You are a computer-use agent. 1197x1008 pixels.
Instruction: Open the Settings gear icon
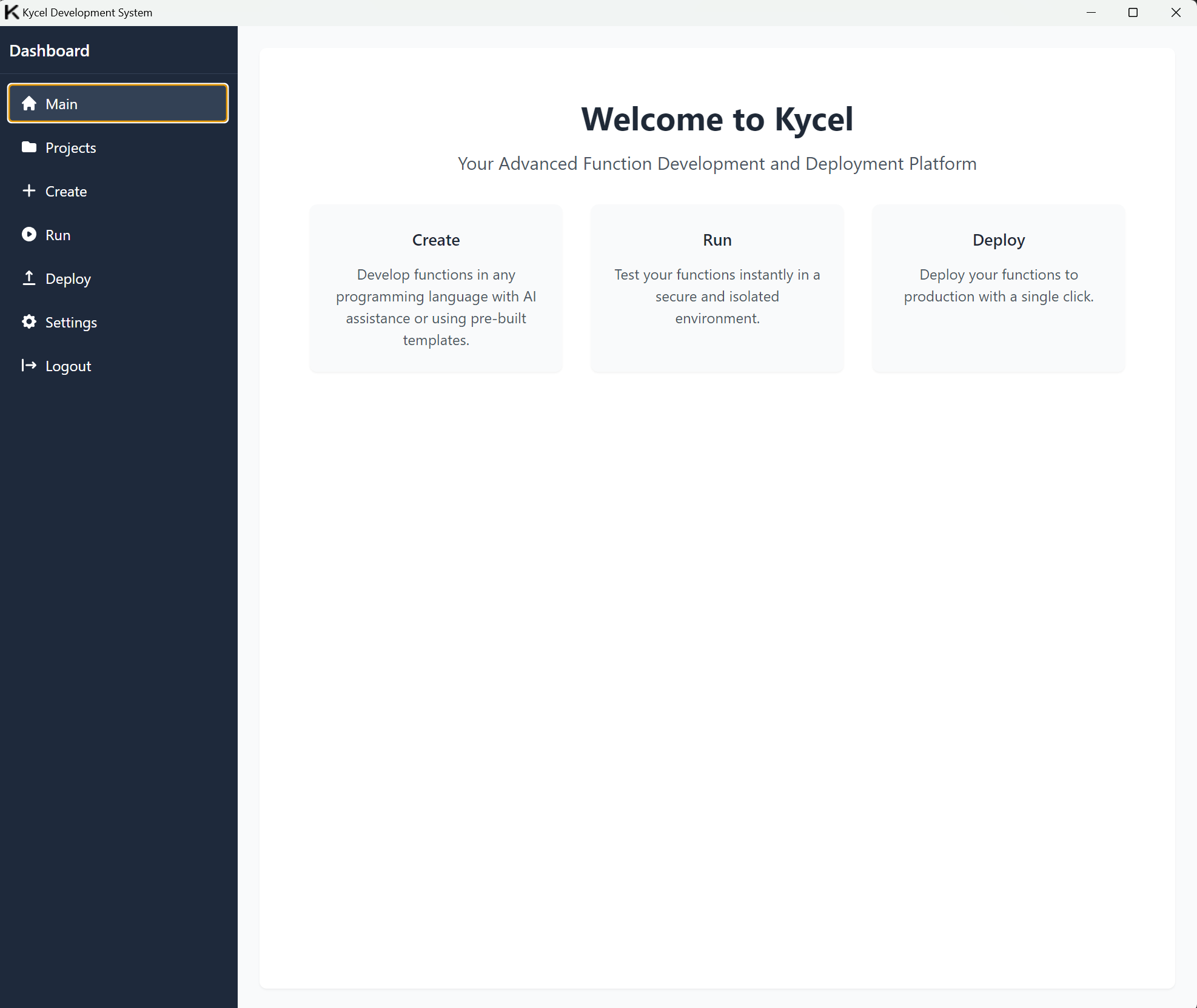point(28,322)
